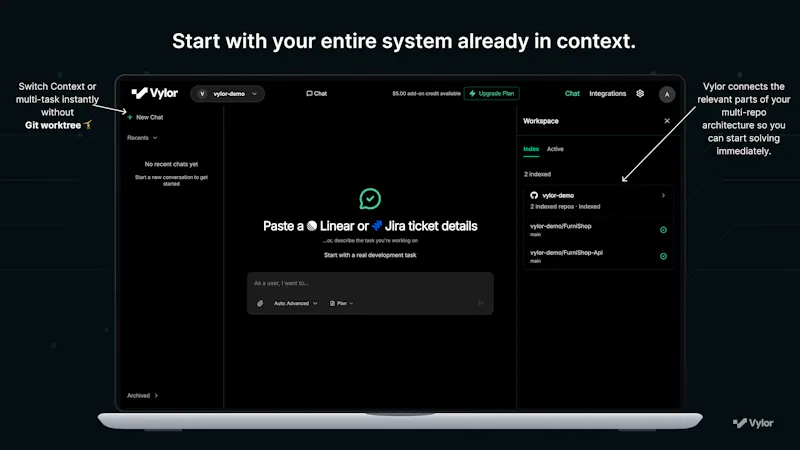Click the Vylor logo in the header
This screenshot has width=800, height=450.
pyautogui.click(x=155, y=93)
